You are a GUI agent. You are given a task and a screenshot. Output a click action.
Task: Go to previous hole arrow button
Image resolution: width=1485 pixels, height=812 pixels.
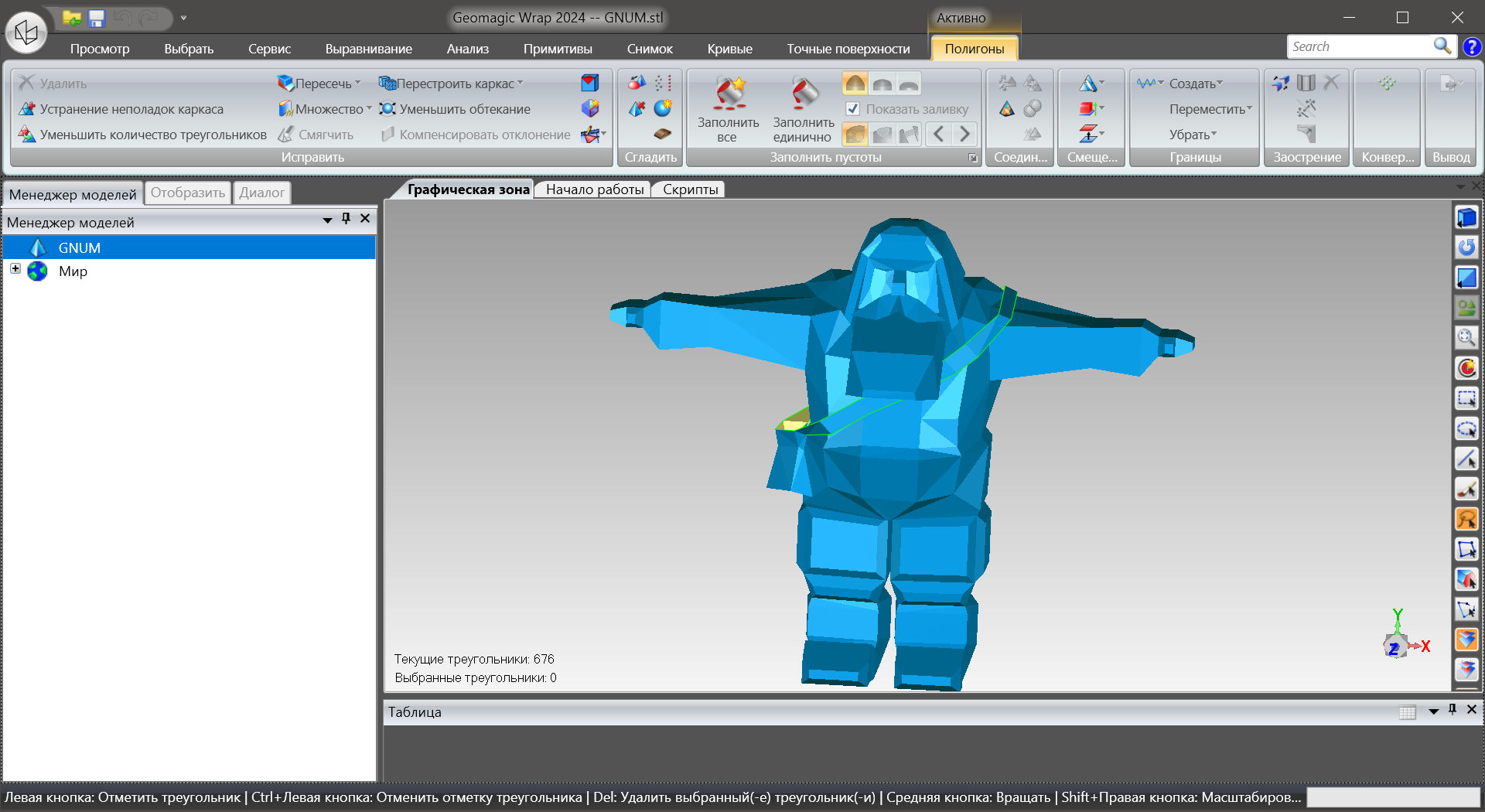[938, 134]
